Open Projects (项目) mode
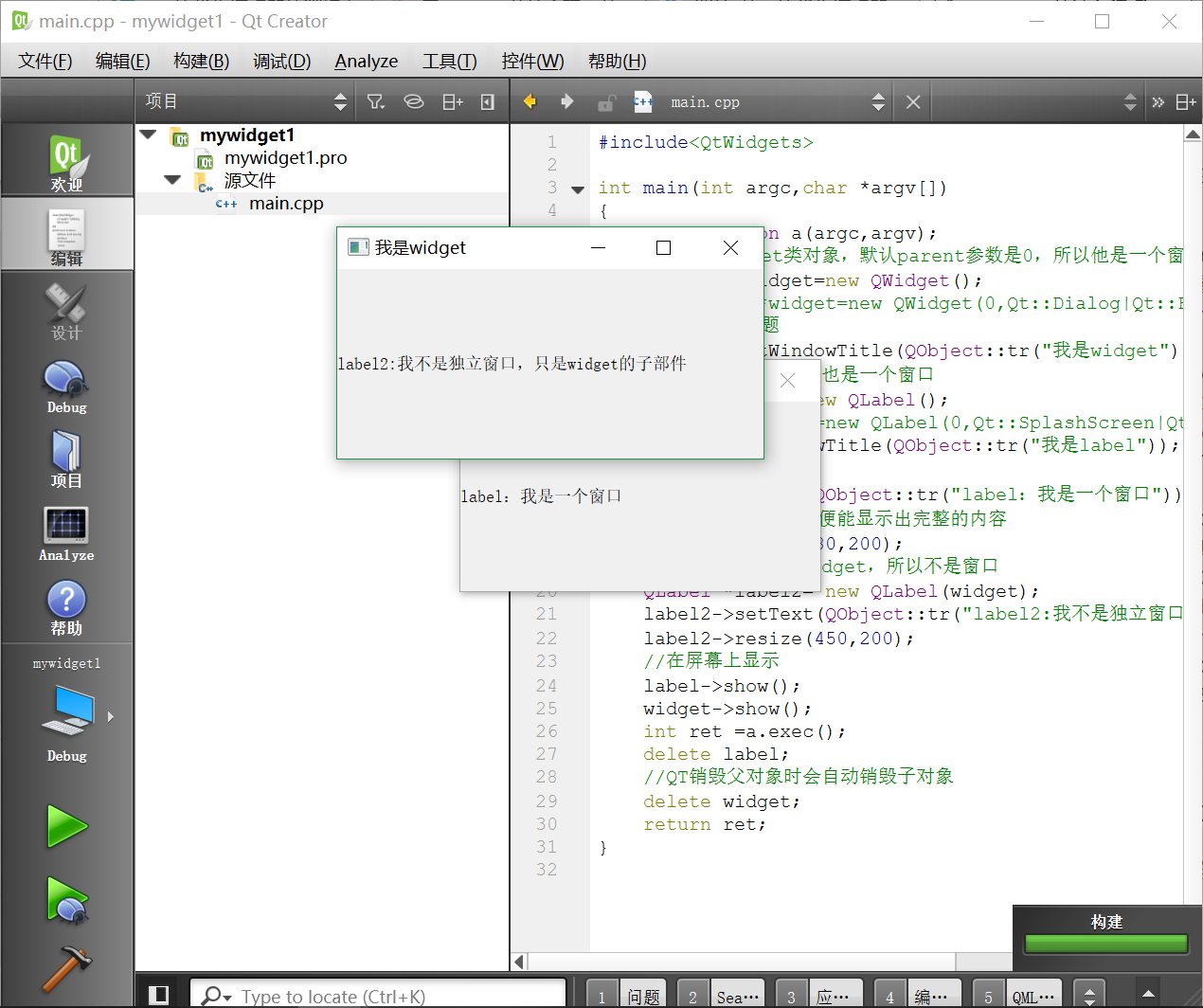 point(66,458)
